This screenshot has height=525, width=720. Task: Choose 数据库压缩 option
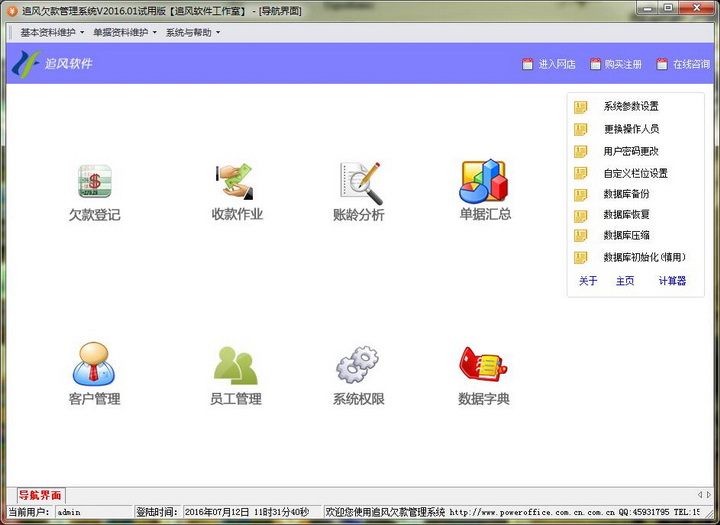[626, 235]
